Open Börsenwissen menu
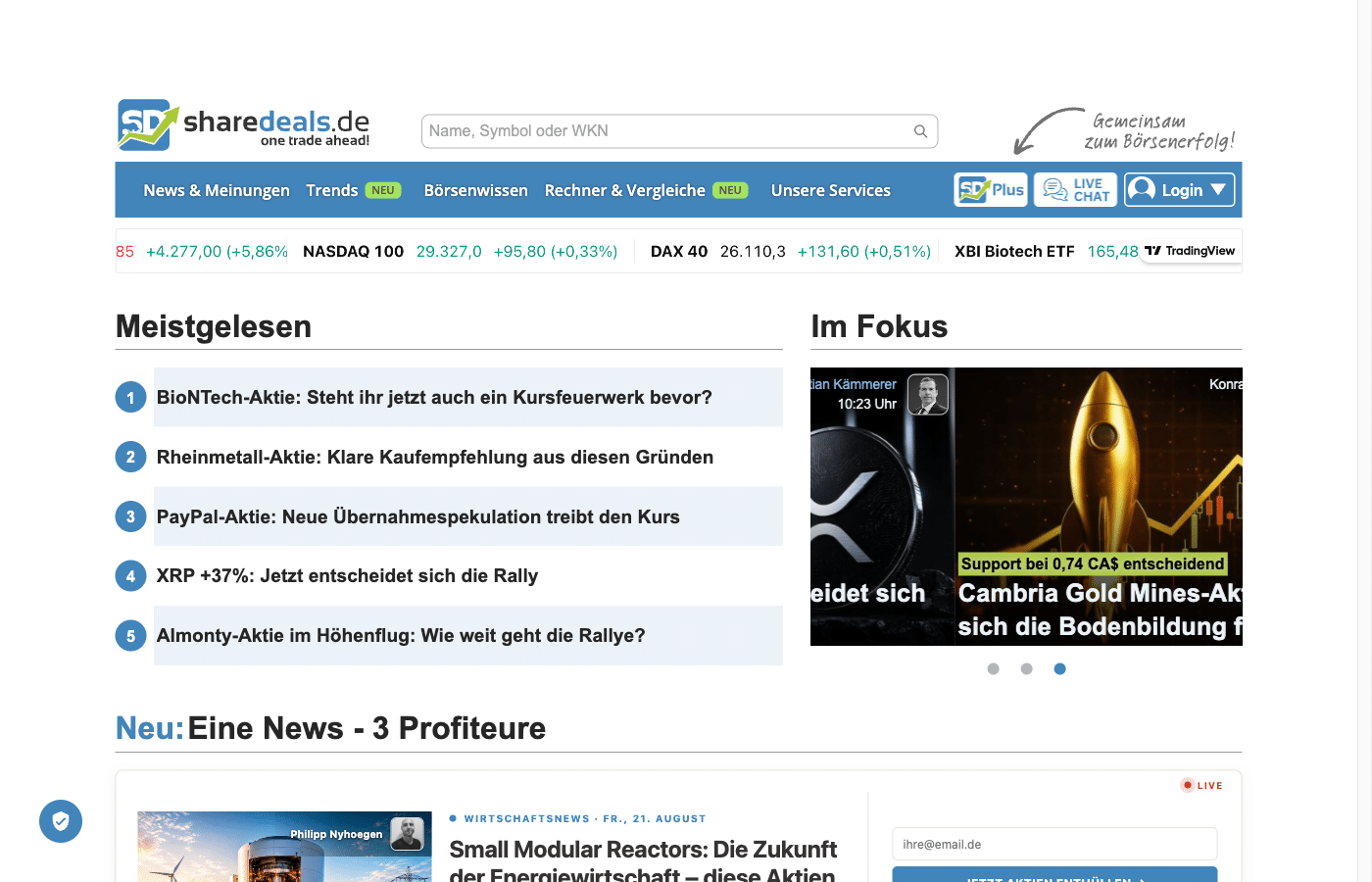 click(476, 190)
